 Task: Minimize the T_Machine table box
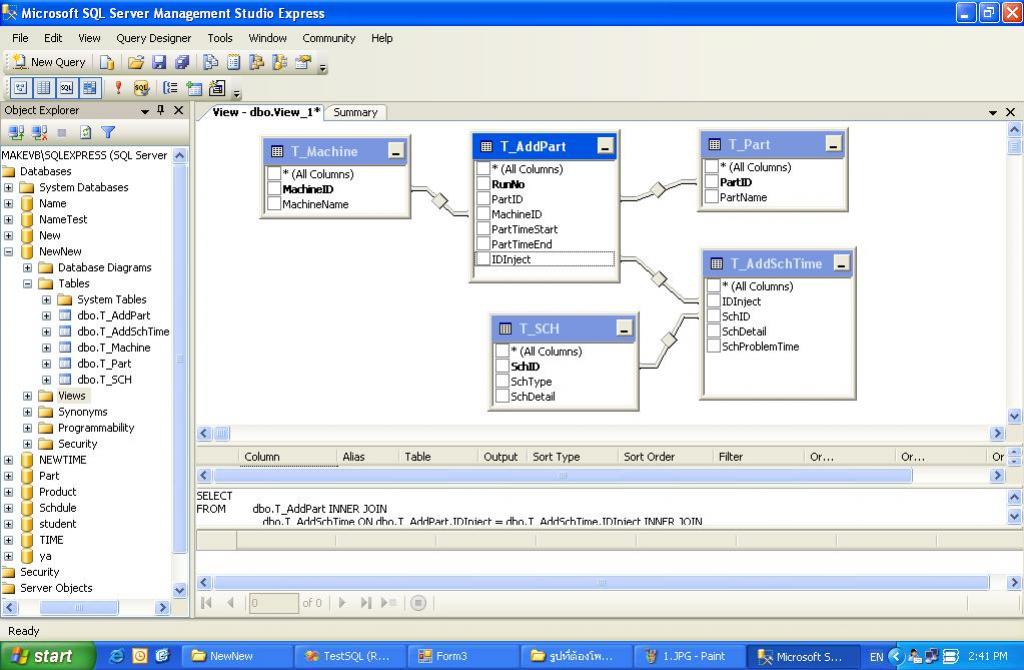tap(396, 152)
